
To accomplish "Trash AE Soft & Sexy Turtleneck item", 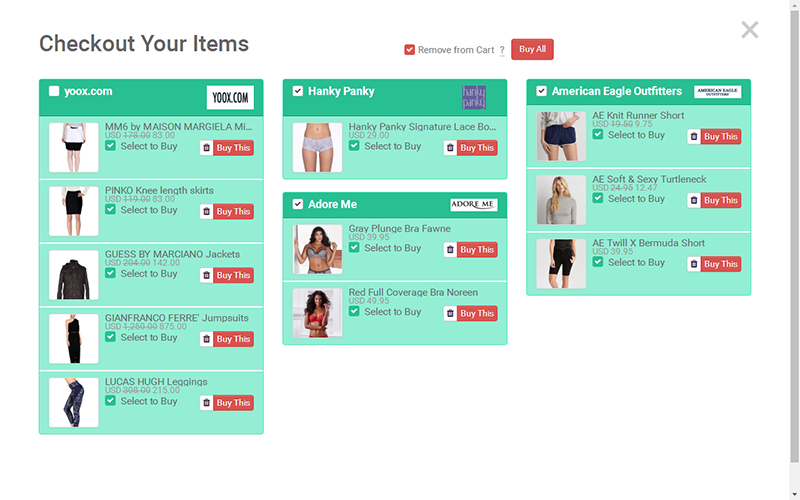I will (x=694, y=201).
